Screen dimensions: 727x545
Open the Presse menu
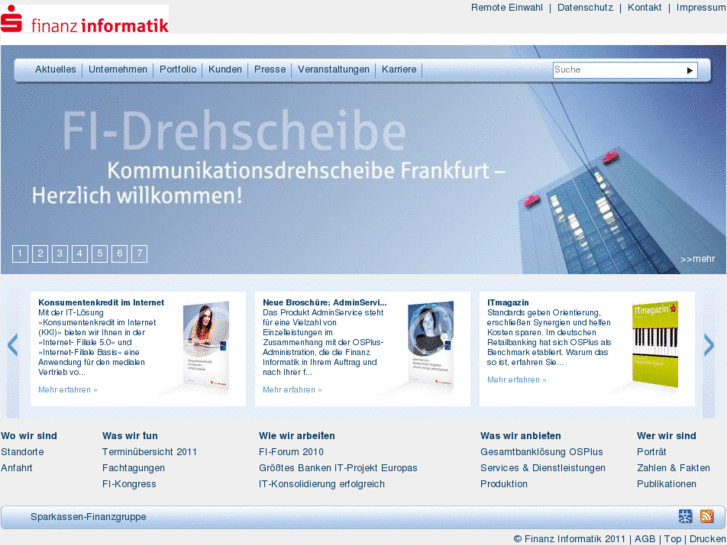270,70
